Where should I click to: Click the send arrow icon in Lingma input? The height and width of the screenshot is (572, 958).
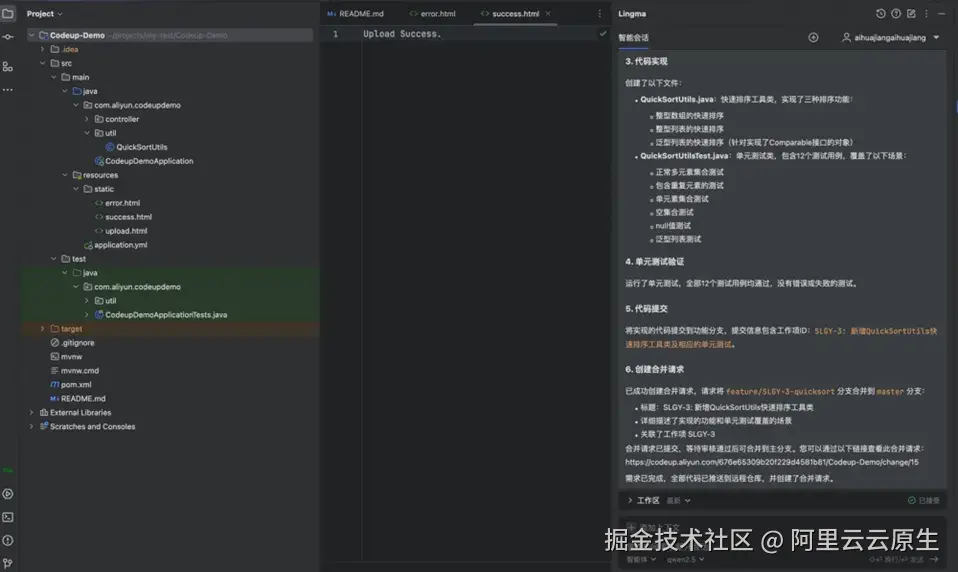click(934, 559)
